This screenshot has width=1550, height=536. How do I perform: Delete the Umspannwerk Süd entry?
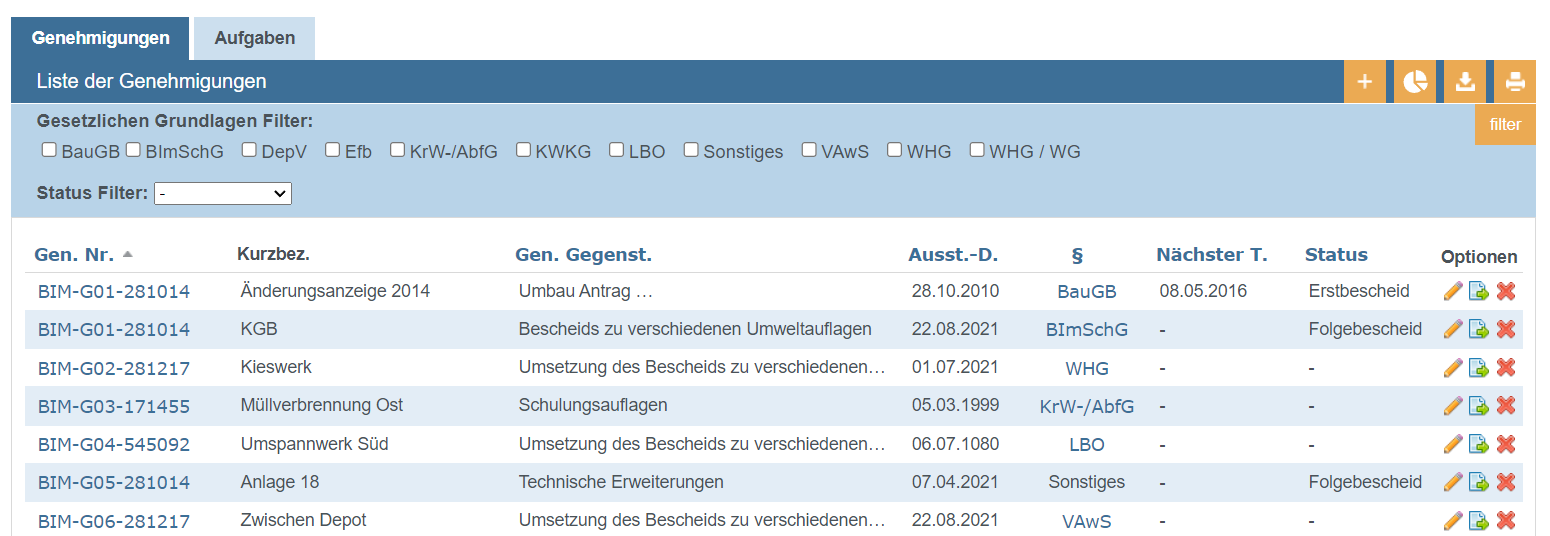pyautogui.click(x=1506, y=444)
